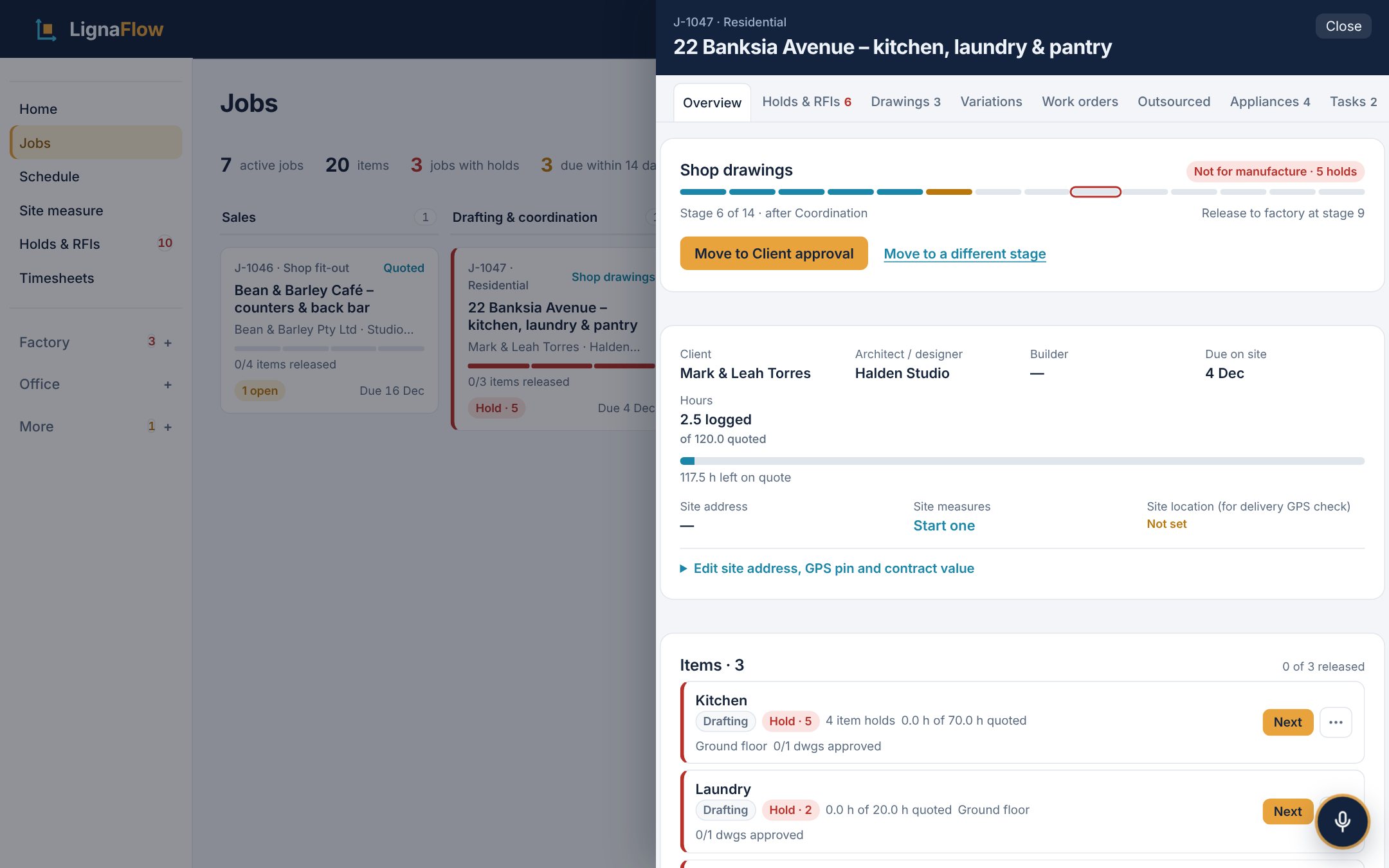
Task: Click 'Not for manufacture · 5 holds' badge
Action: pyautogui.click(x=1275, y=172)
